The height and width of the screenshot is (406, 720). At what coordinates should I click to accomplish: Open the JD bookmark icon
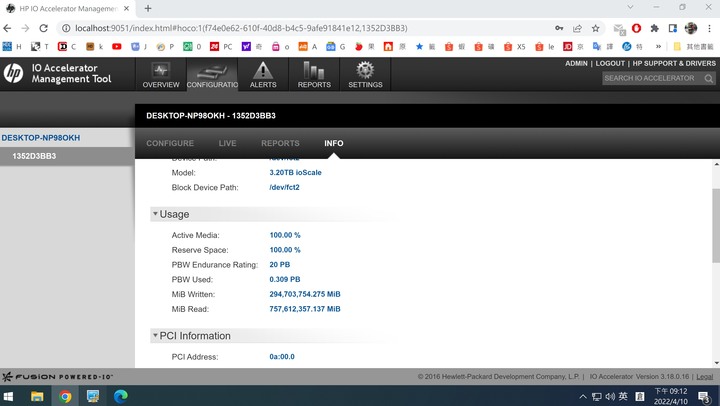(x=568, y=46)
